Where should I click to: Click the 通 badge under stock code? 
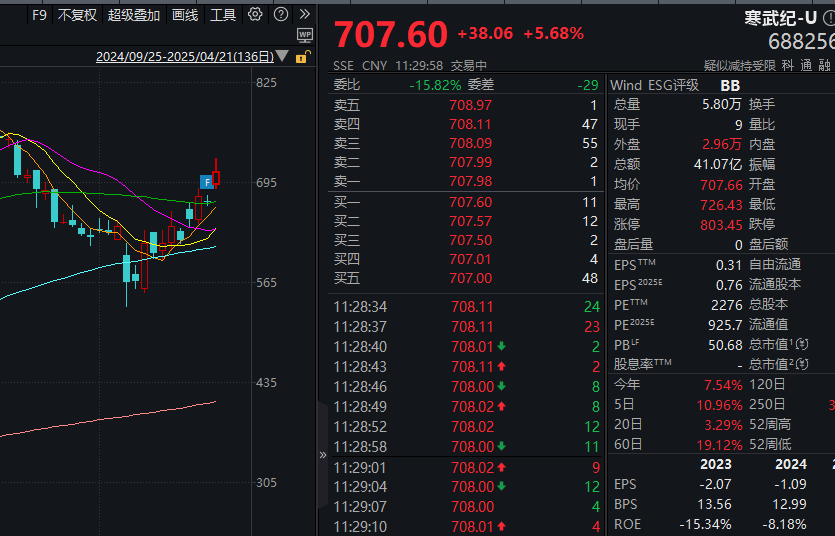tap(806, 65)
